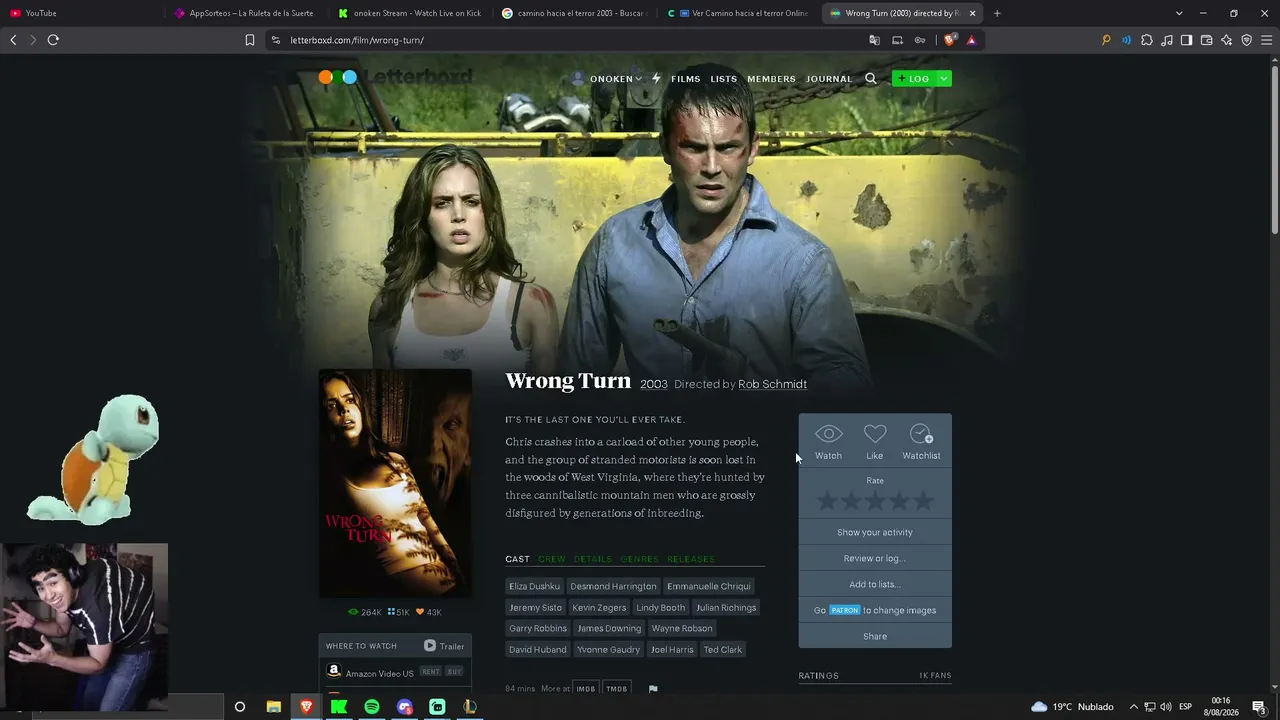
Task: Open the media control music note icon
Action: (1167, 40)
